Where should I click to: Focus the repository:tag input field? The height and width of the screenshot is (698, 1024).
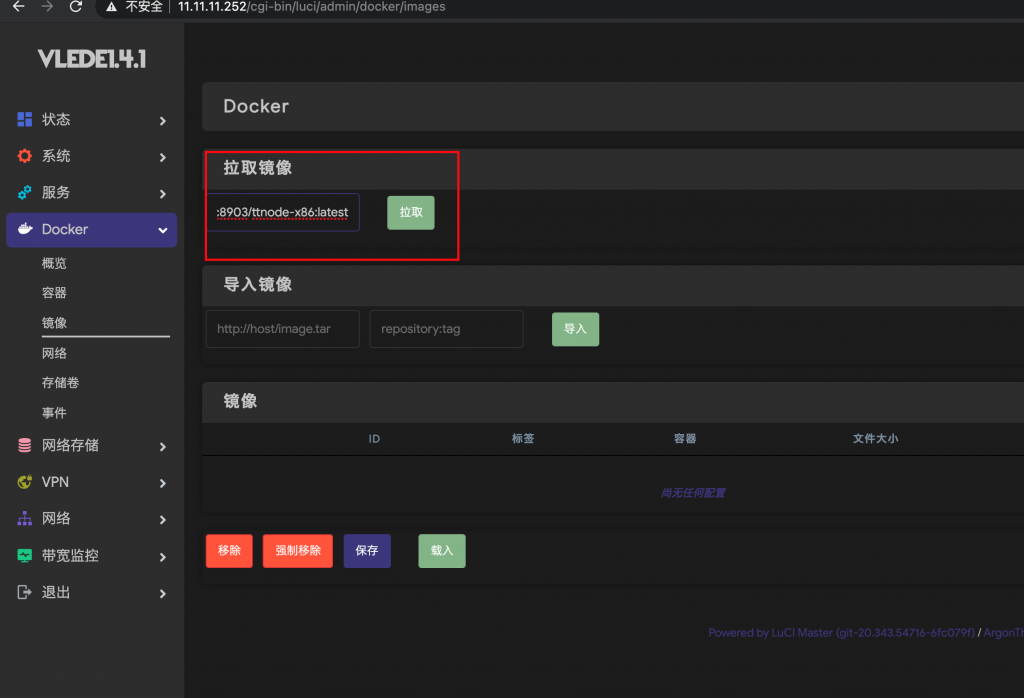[x=446, y=329]
